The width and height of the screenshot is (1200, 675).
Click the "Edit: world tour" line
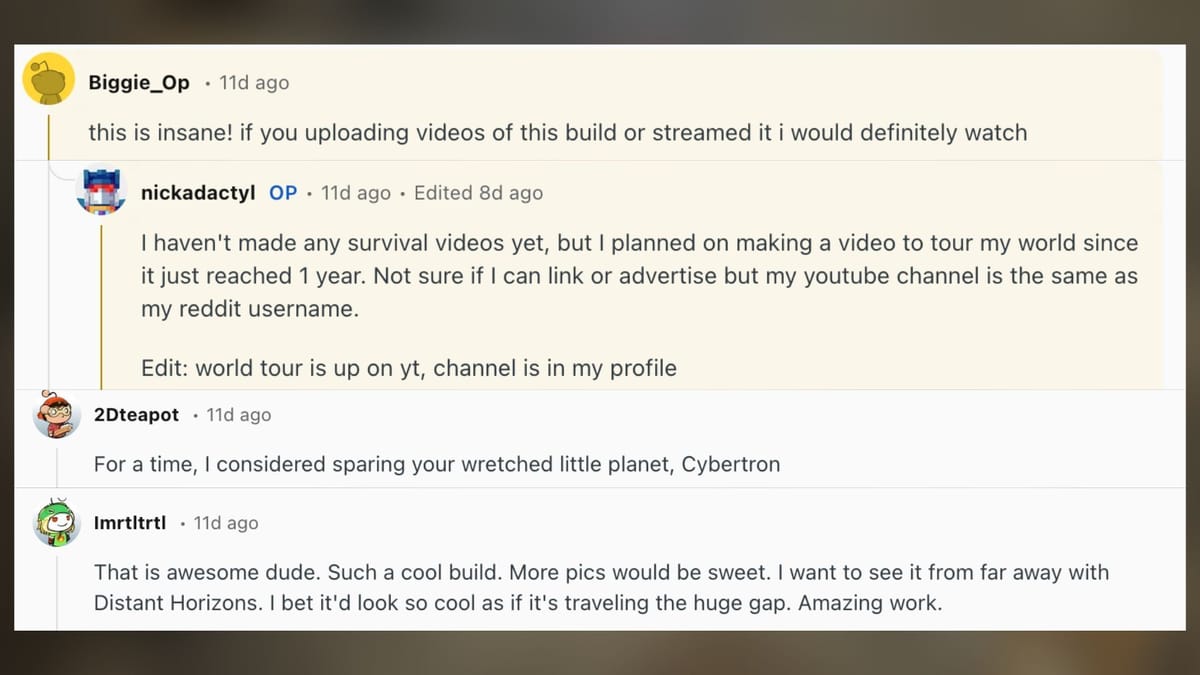pos(408,368)
